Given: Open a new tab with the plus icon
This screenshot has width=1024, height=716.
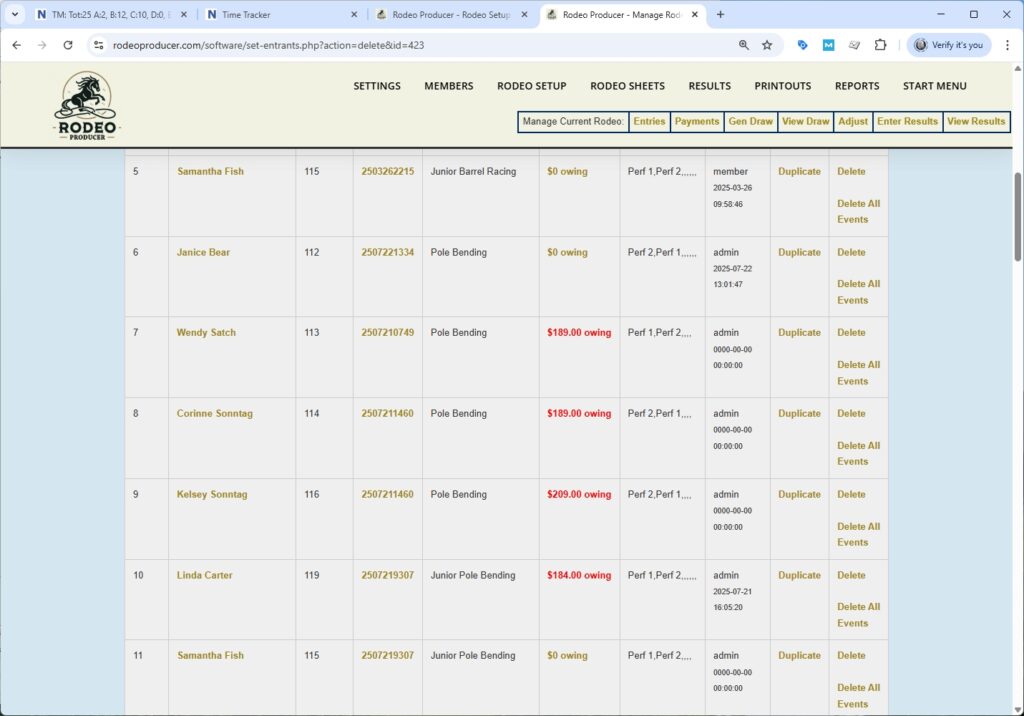Looking at the screenshot, I should pyautogui.click(x=720, y=15).
